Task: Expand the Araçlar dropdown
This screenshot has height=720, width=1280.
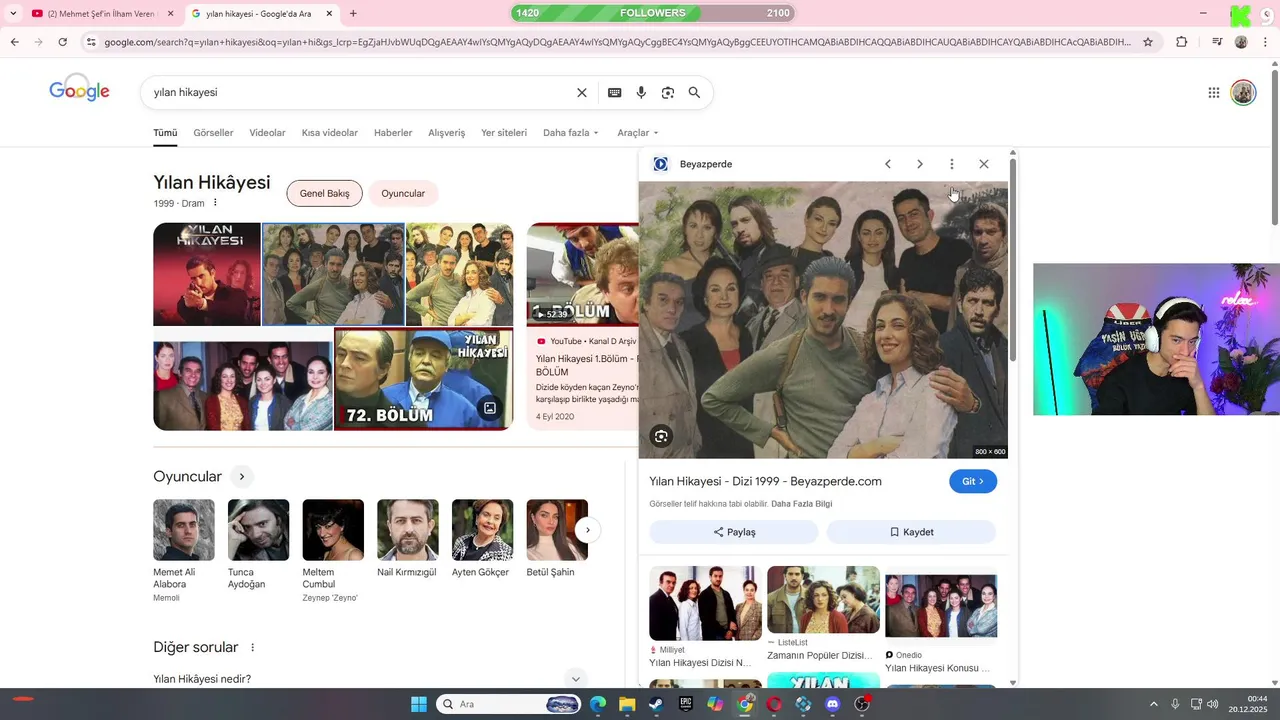Action: point(638,133)
